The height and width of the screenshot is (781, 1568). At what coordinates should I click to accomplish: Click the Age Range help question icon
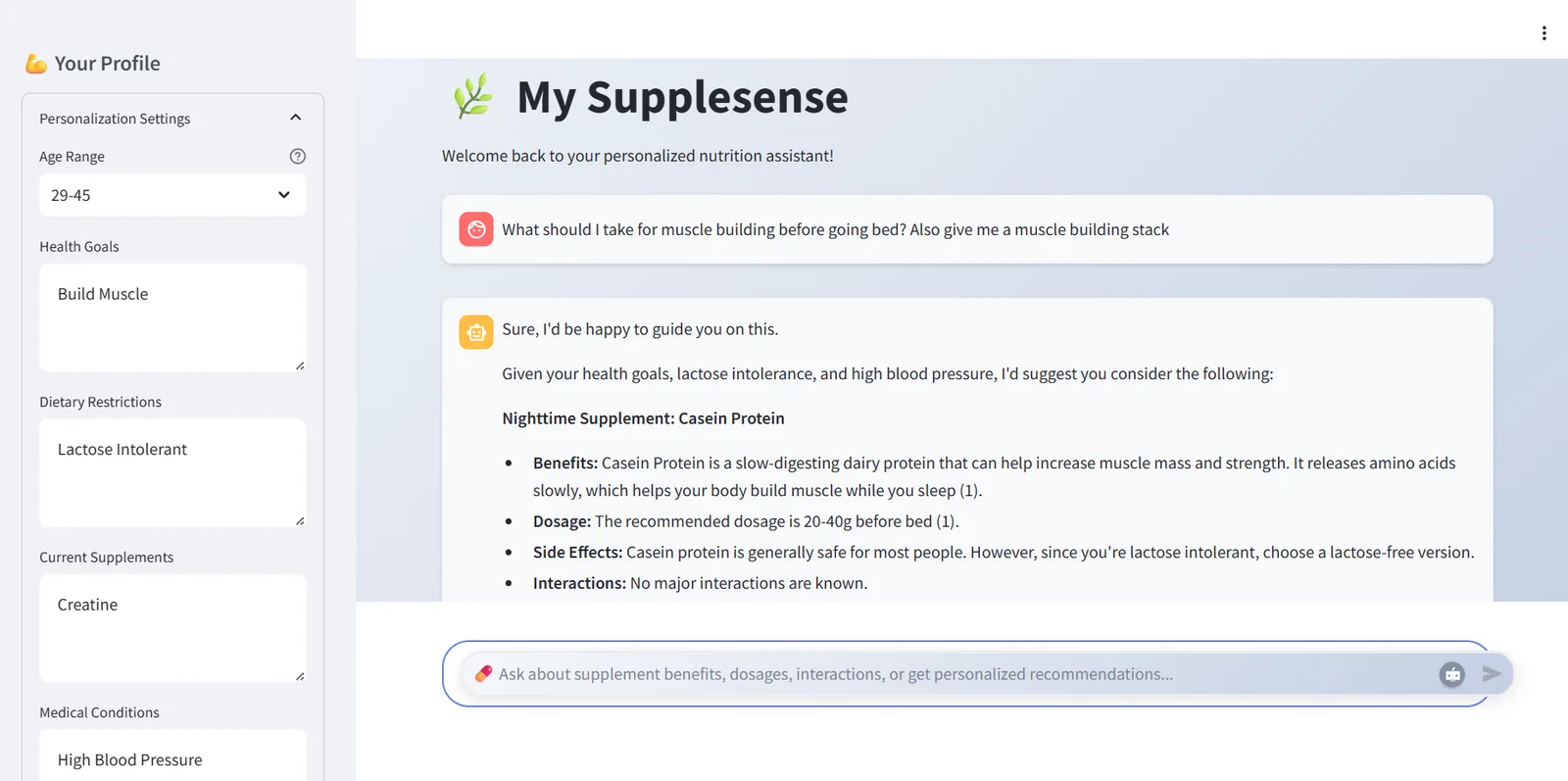pyautogui.click(x=298, y=156)
